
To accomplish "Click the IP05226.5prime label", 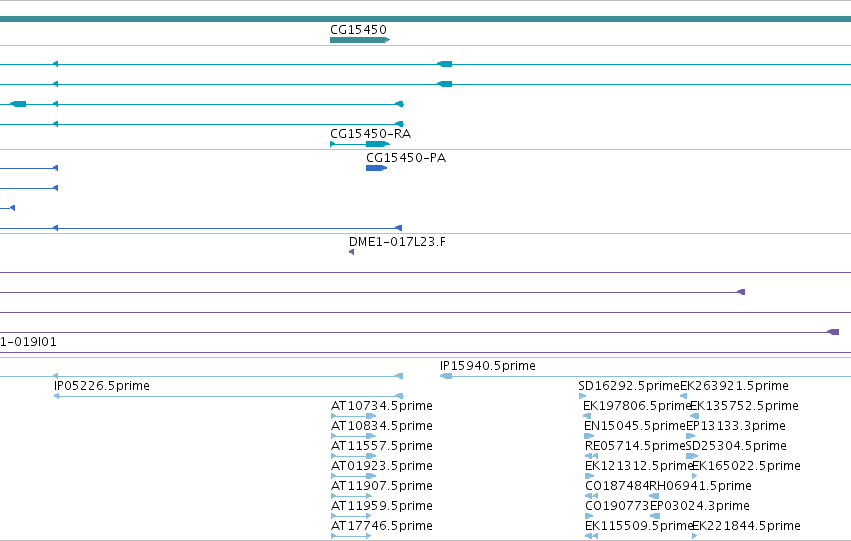I will [x=101, y=386].
